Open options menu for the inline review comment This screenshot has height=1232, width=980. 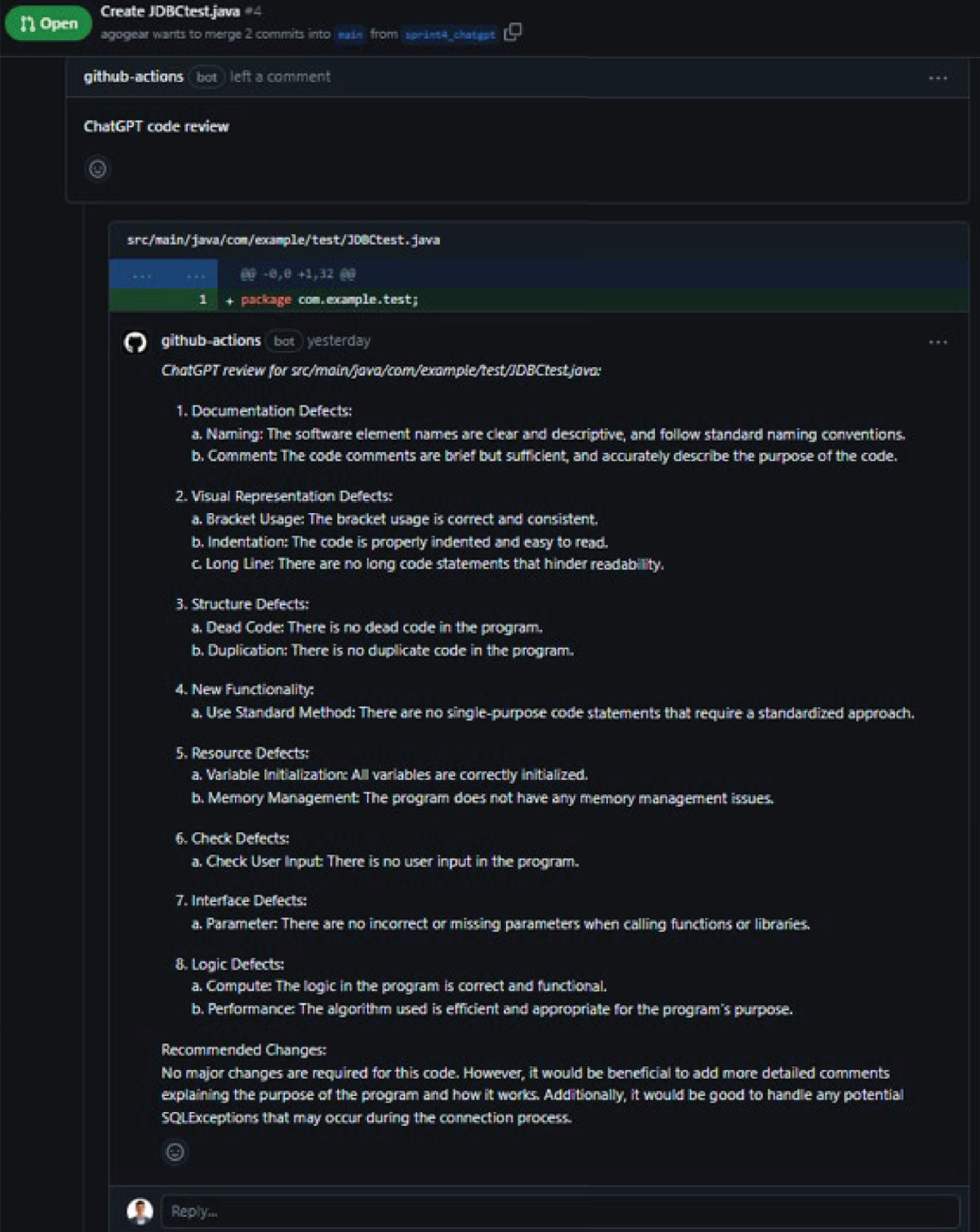point(938,342)
